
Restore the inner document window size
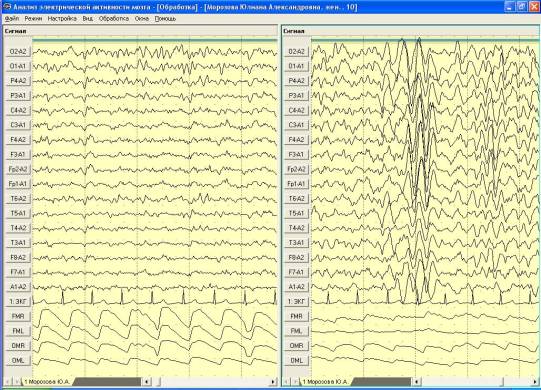[x=522, y=7]
